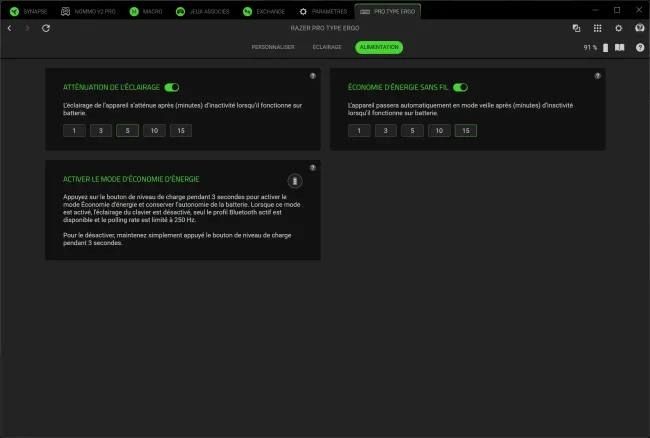The image size is (650, 438).
Task: Click the Économie d'énergie sans fil heading
Action: coord(398,87)
